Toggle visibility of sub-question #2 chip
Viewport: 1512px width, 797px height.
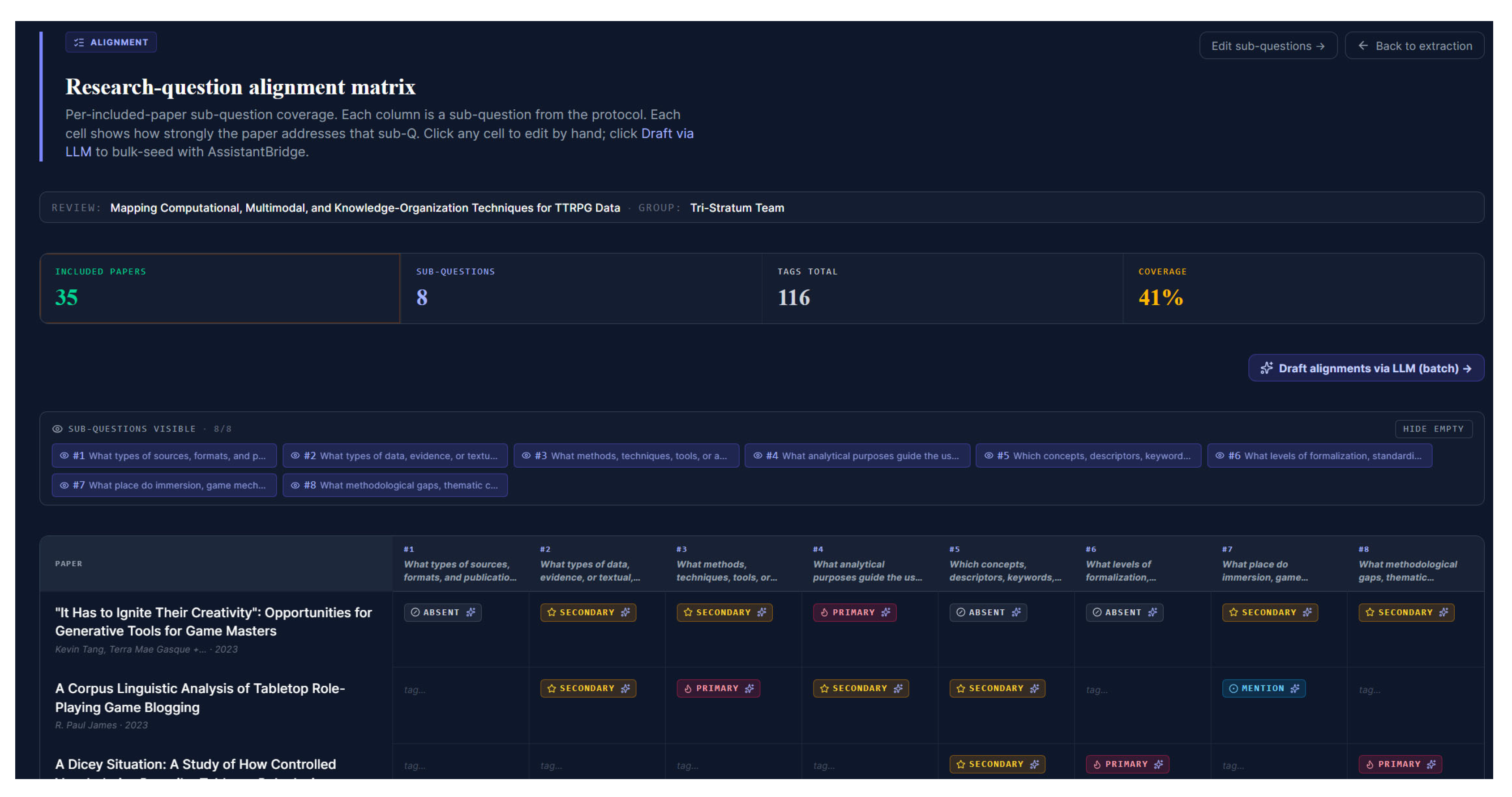395,456
